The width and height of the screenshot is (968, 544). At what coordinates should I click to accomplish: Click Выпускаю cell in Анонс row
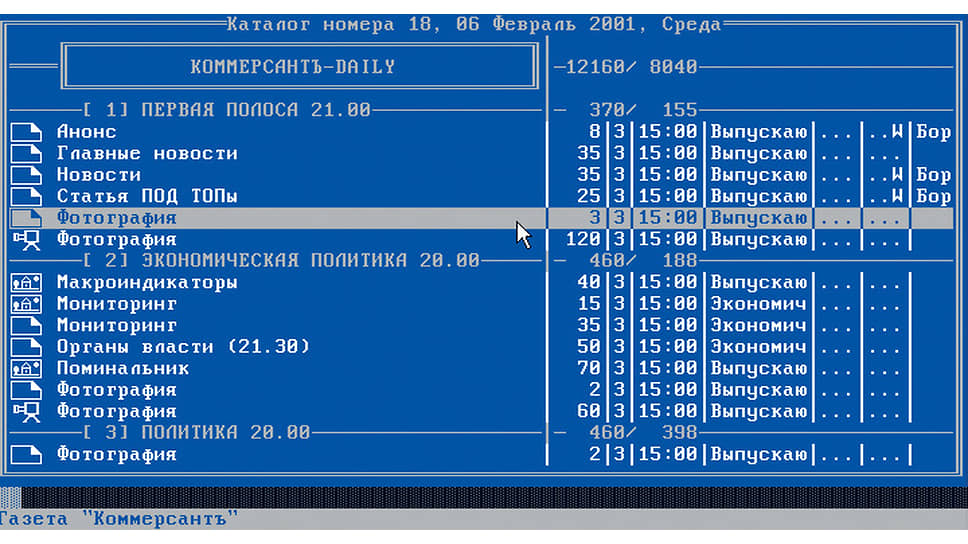759,132
